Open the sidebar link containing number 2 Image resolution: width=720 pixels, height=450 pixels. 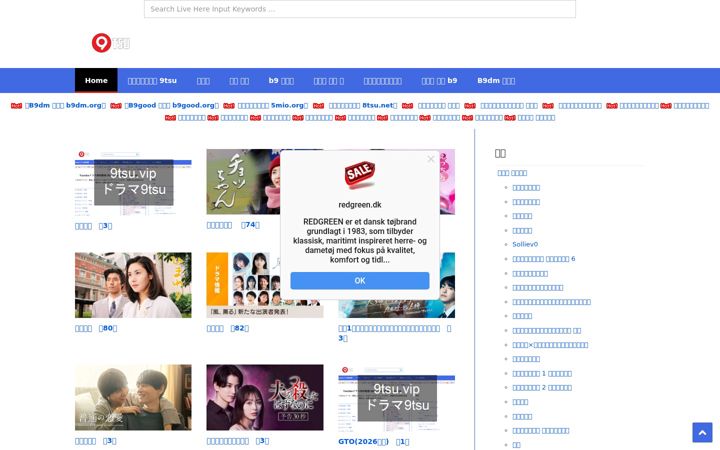point(542,388)
